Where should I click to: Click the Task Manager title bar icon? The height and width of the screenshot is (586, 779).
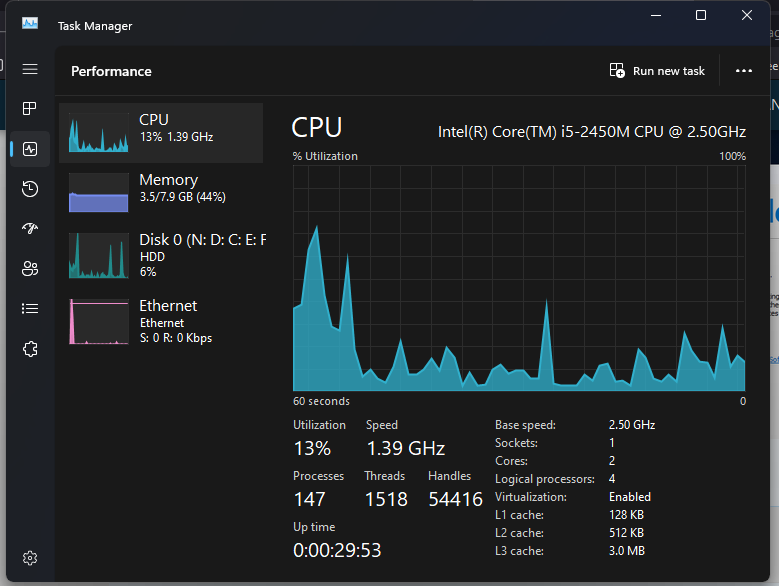[30, 23]
